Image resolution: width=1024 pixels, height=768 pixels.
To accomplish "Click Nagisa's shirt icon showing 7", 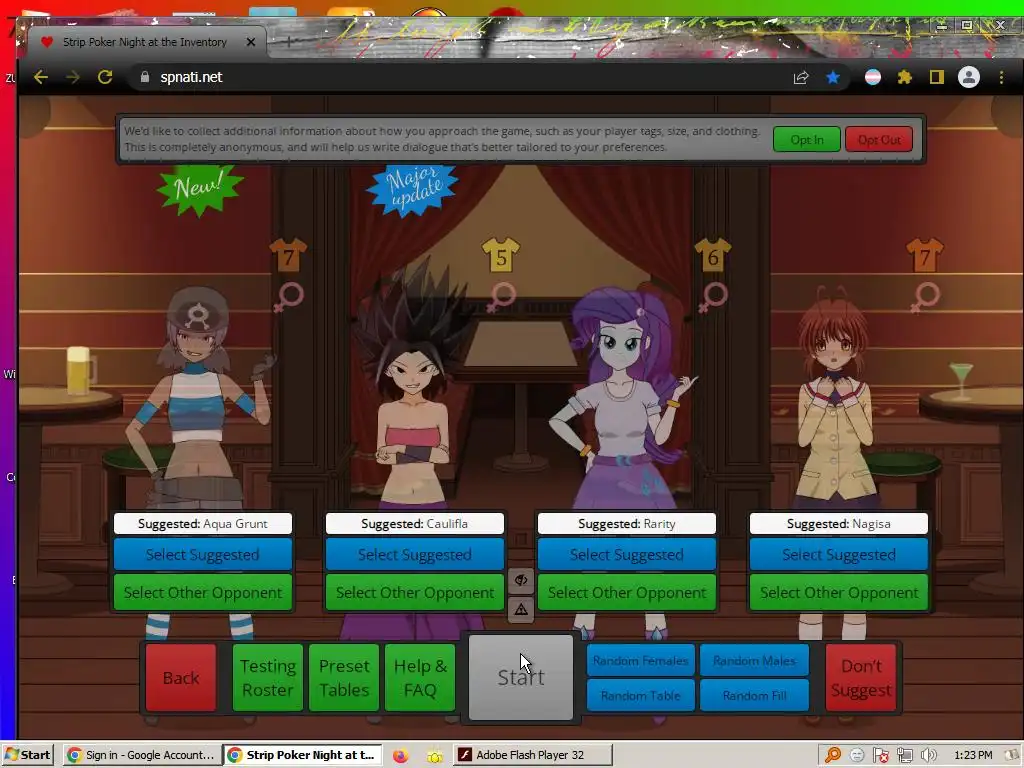I will (925, 255).
